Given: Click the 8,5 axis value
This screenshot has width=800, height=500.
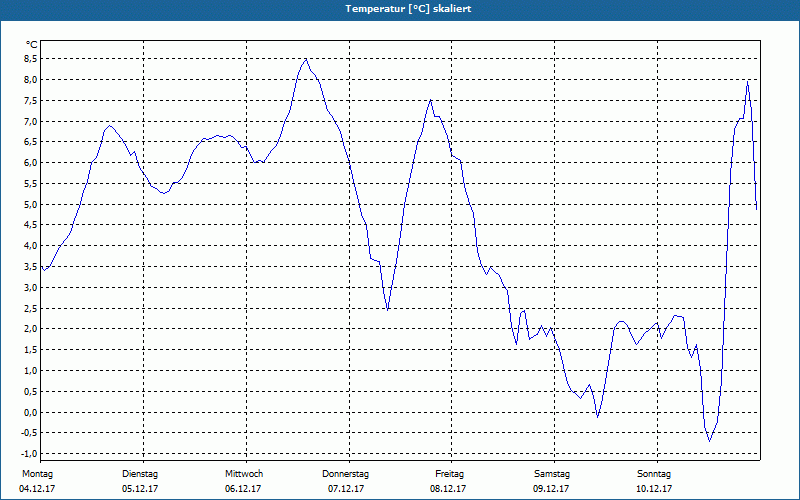Looking at the screenshot, I should pyautogui.click(x=31, y=59).
